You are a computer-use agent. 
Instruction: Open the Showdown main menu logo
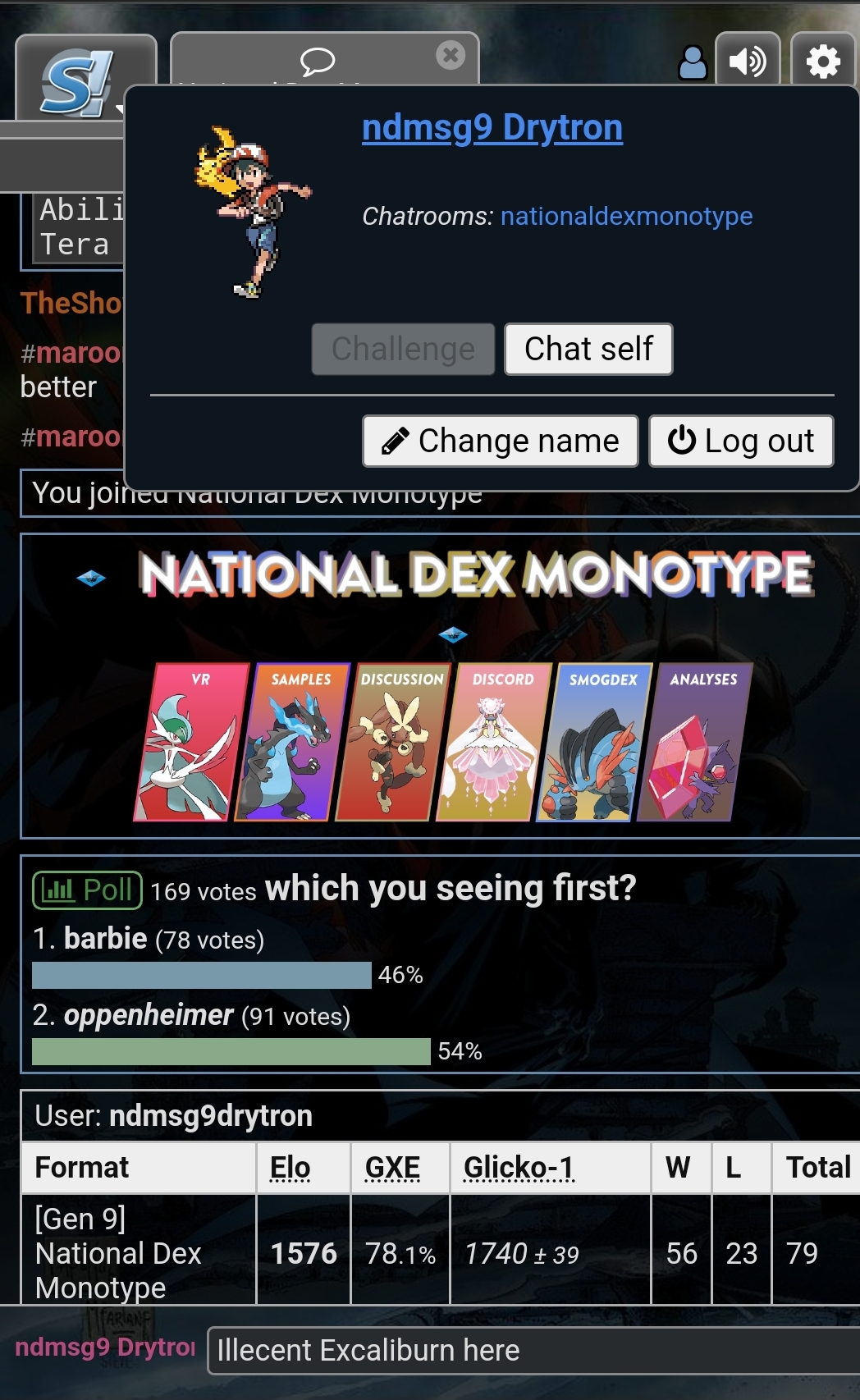tap(78, 82)
